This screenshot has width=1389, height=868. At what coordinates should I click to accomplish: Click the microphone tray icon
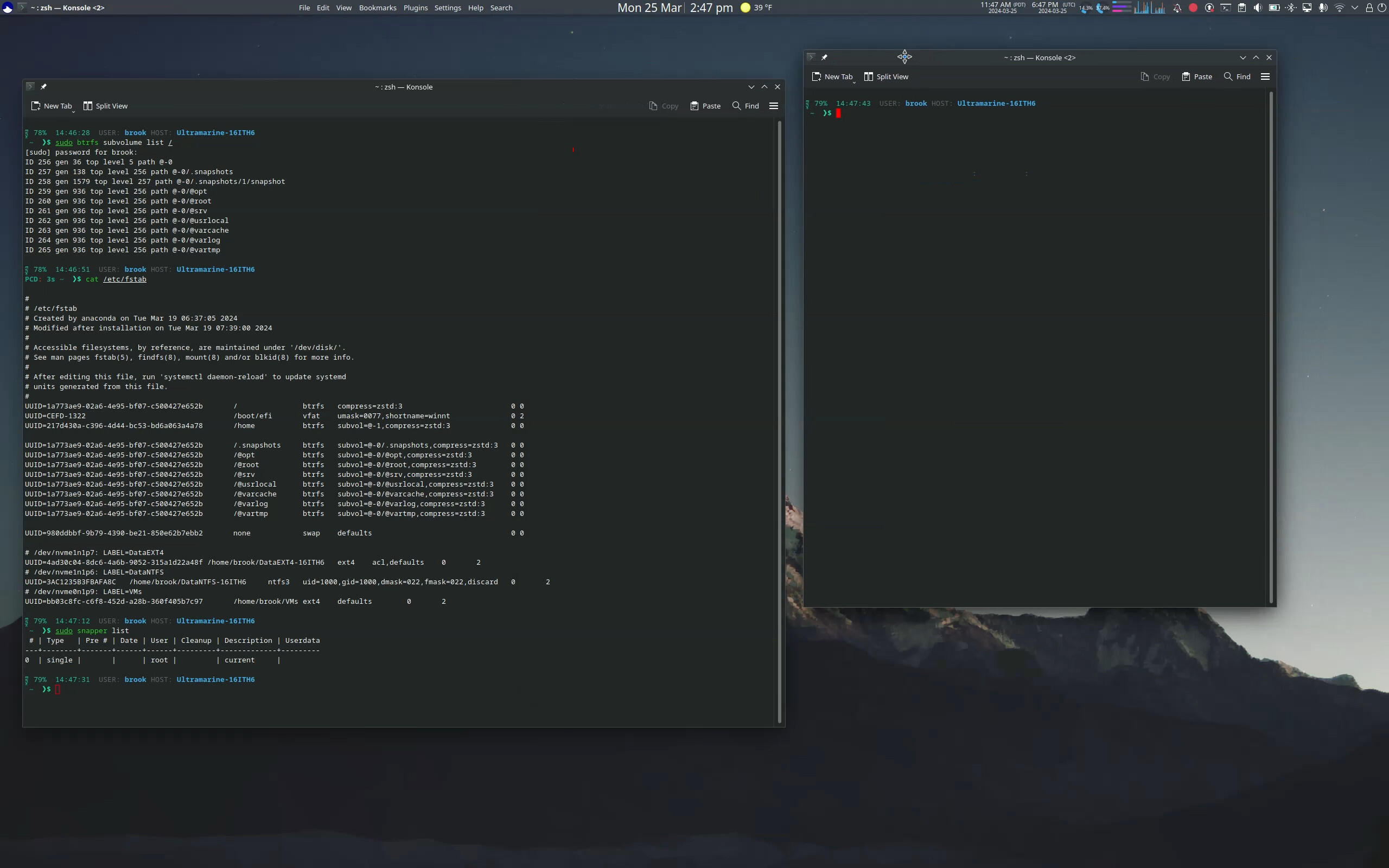tap(1323, 8)
